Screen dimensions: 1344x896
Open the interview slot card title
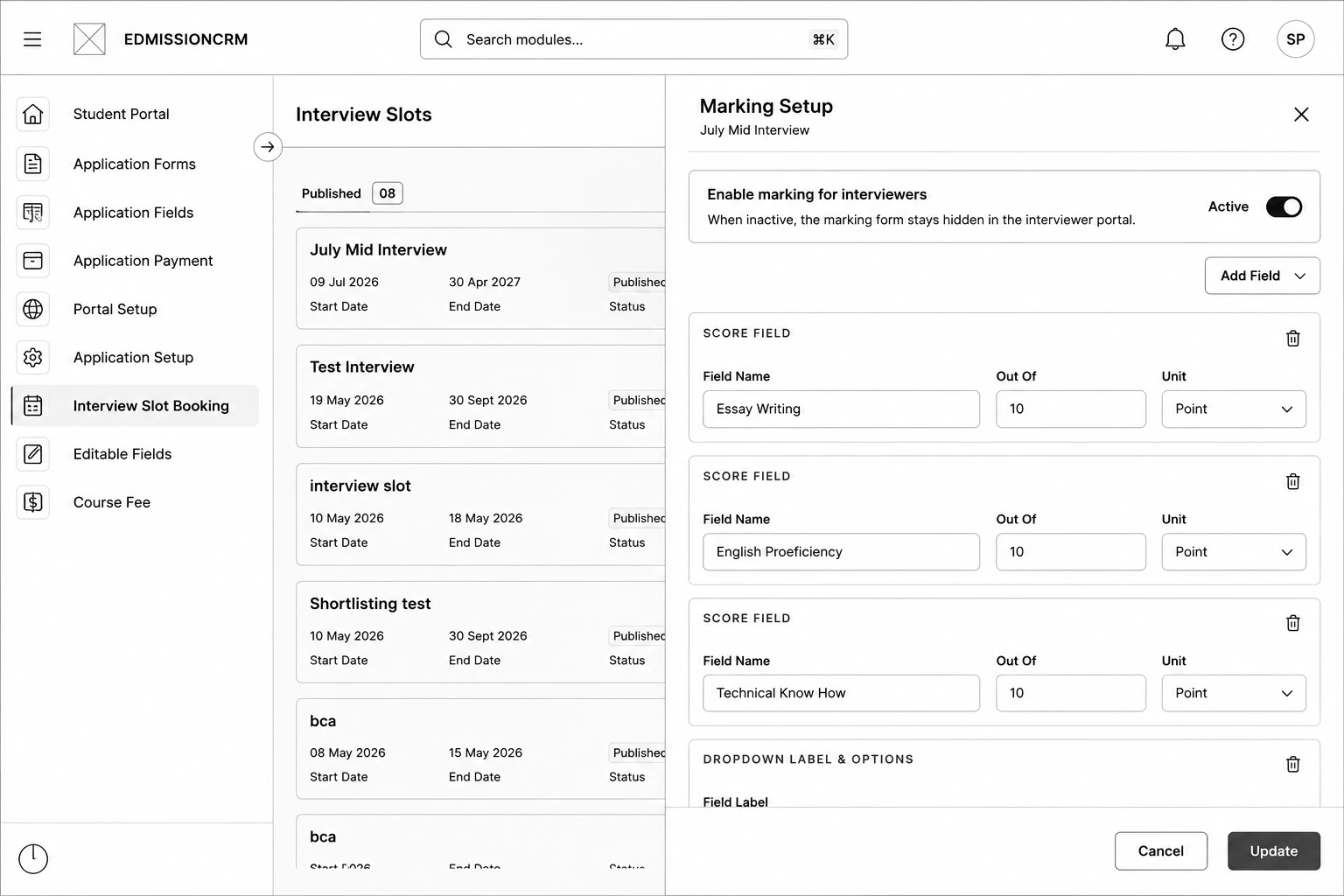click(360, 486)
